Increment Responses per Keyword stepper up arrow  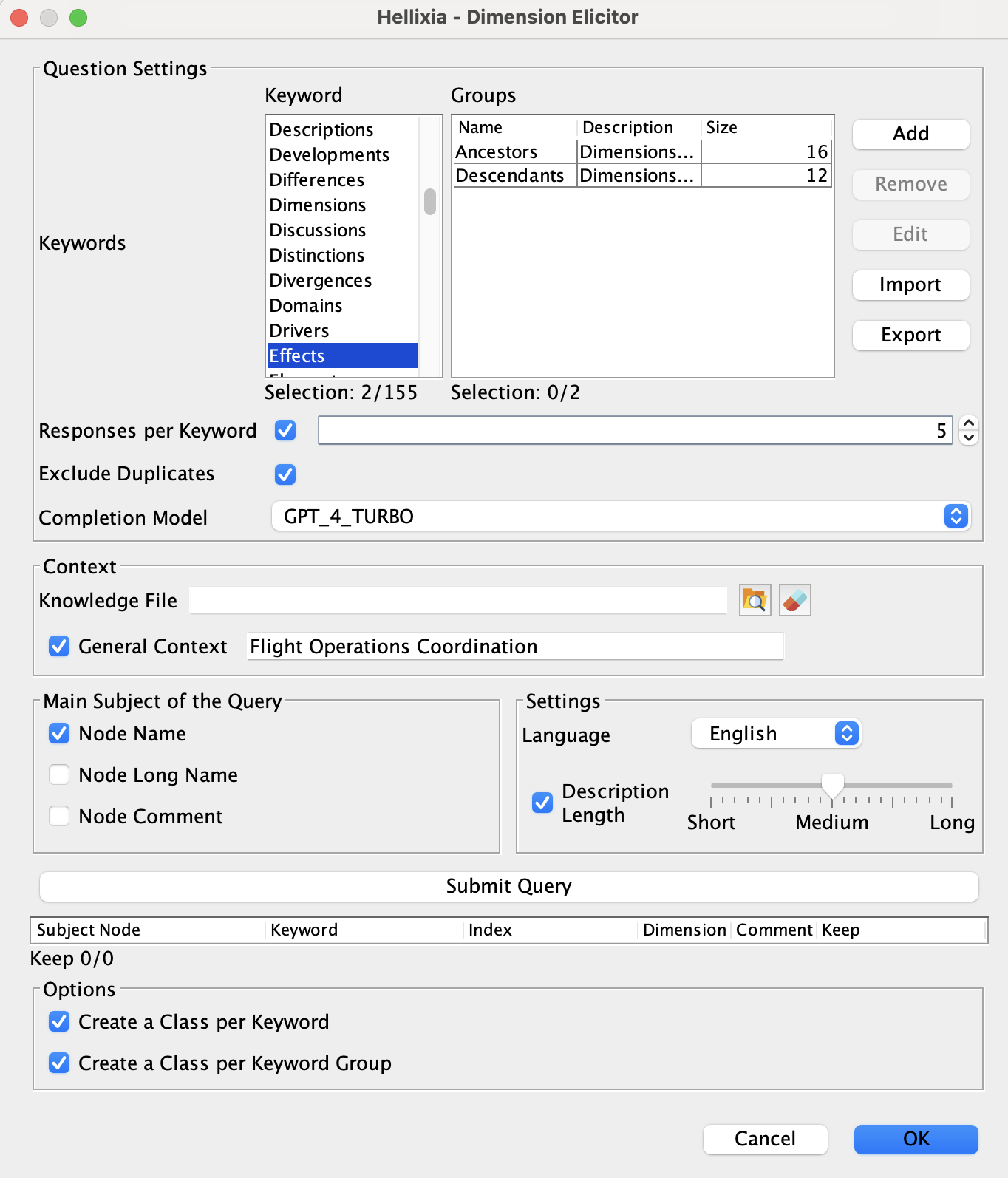point(968,423)
